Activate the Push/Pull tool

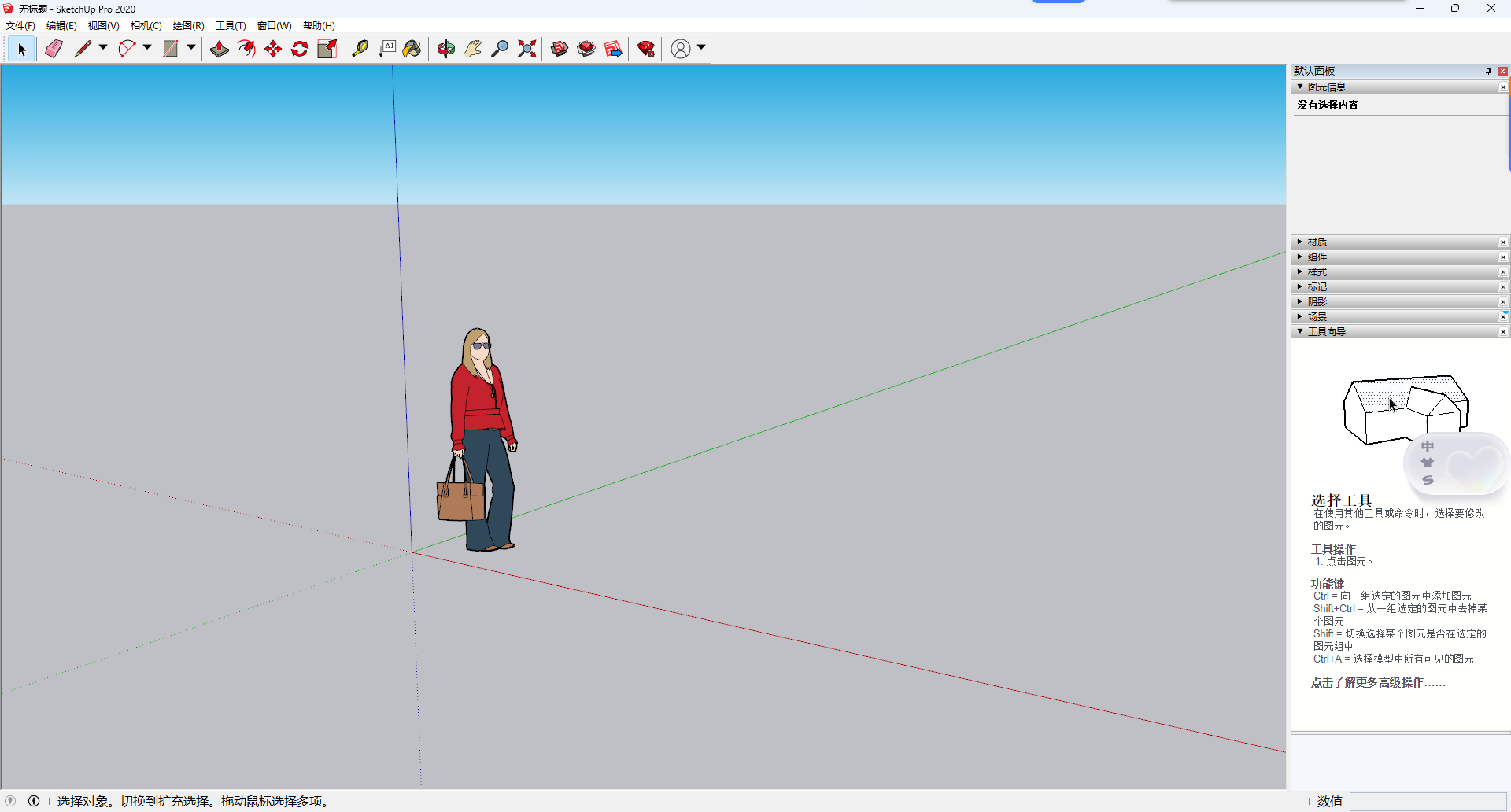pos(219,48)
